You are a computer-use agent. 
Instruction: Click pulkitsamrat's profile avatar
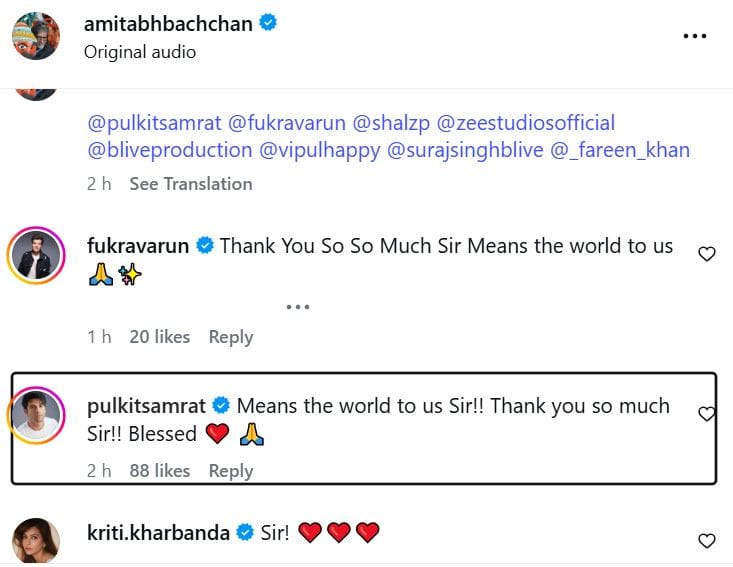click(36, 416)
